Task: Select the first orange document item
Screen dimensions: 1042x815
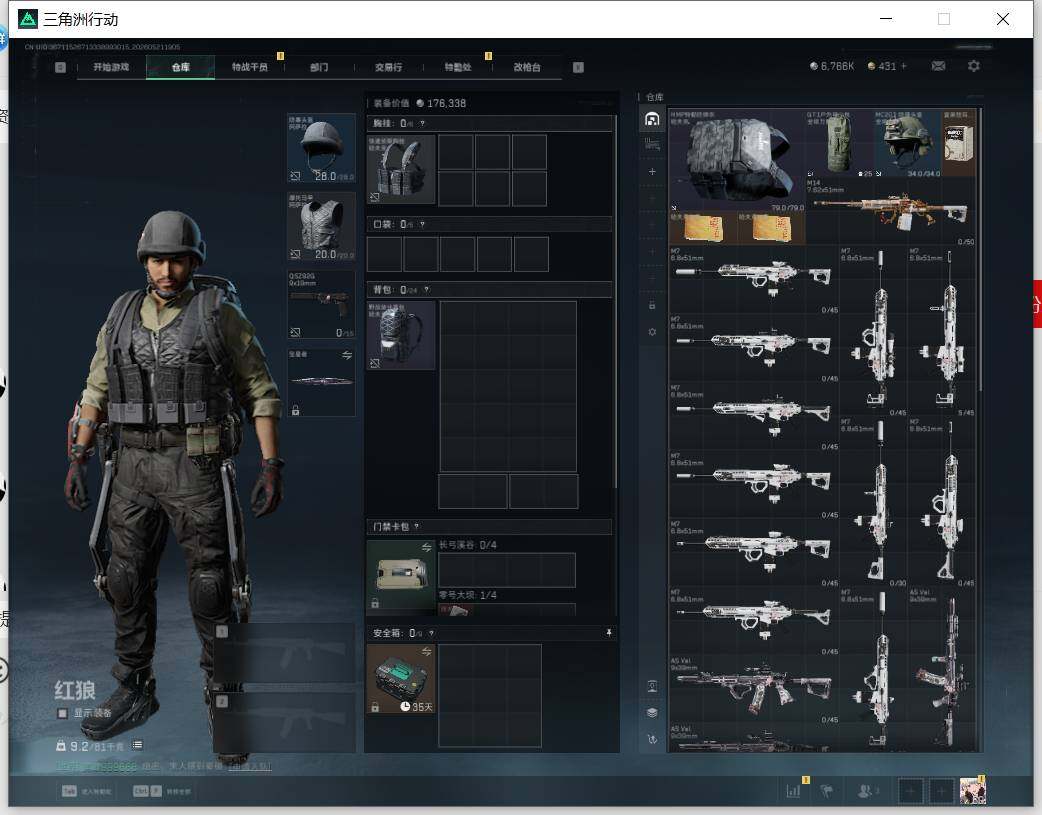Action: [703, 229]
